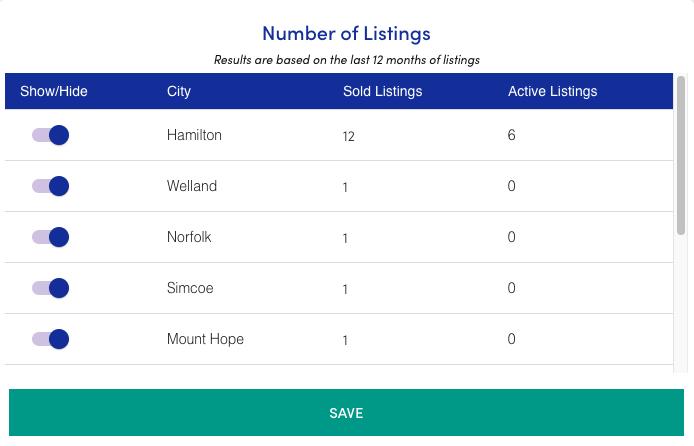Click the Simcoe city cell
This screenshot has width=694, height=446.
(x=190, y=288)
